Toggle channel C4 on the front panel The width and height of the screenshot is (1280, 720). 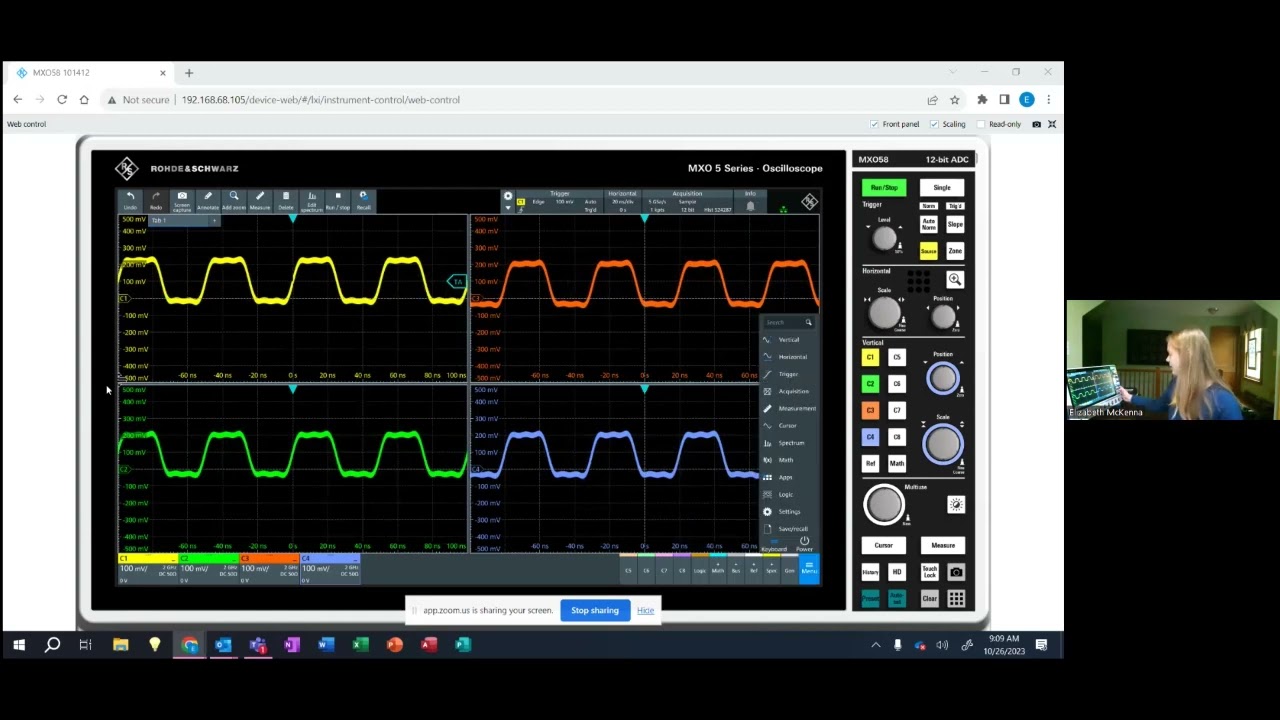870,437
